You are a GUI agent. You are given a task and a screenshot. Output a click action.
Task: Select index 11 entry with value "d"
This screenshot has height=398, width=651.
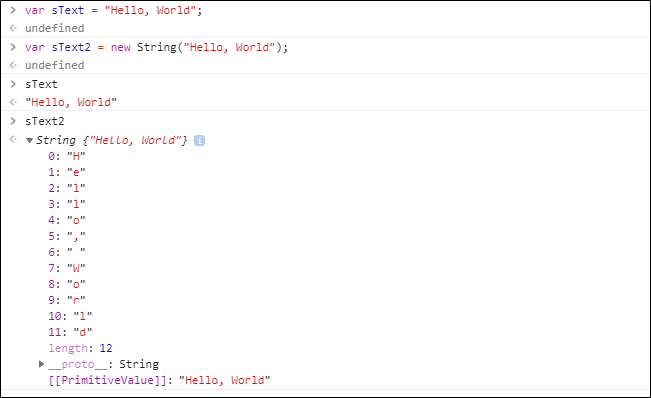tap(70, 332)
